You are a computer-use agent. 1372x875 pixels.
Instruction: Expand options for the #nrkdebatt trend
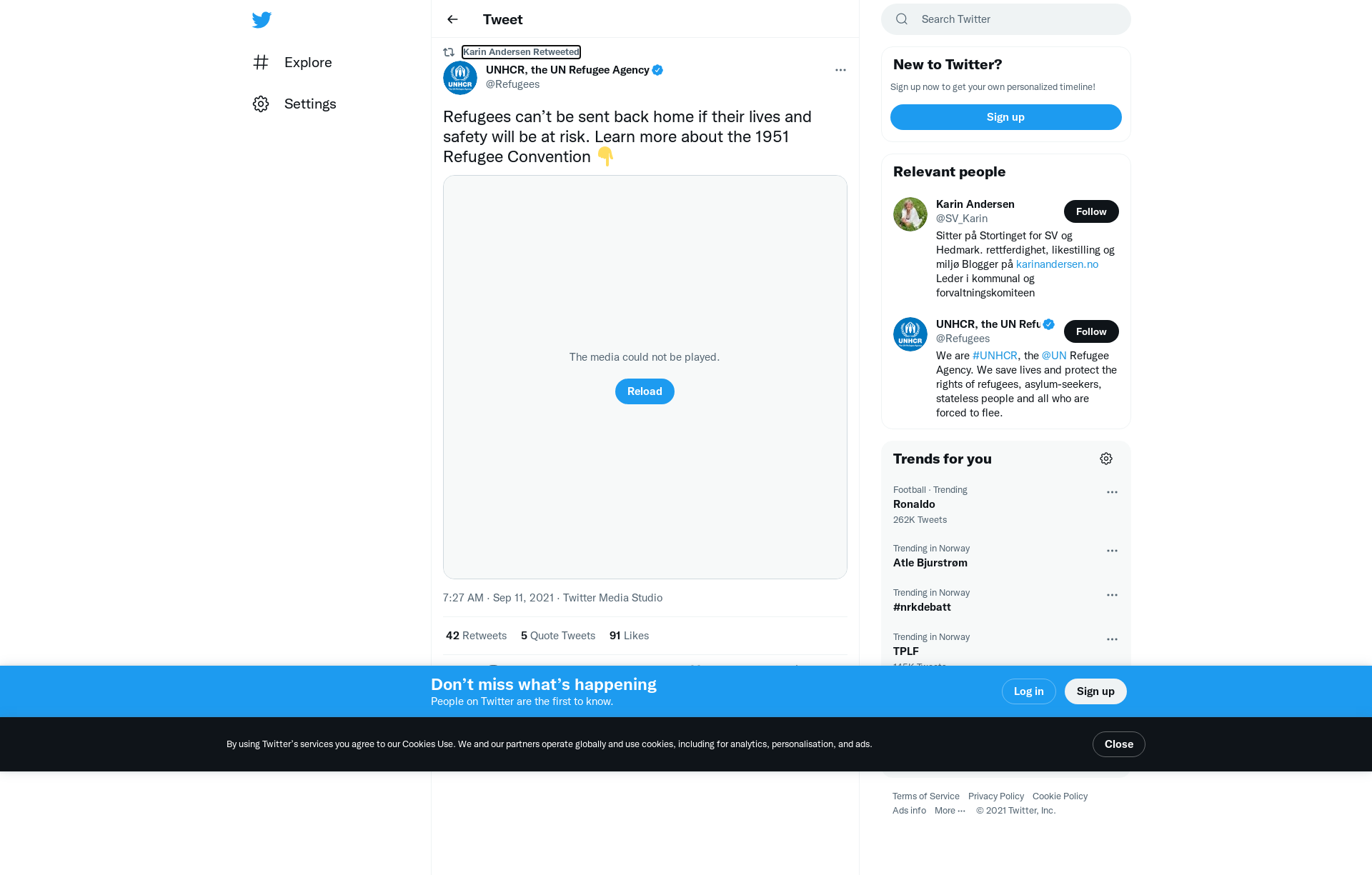pyautogui.click(x=1112, y=595)
